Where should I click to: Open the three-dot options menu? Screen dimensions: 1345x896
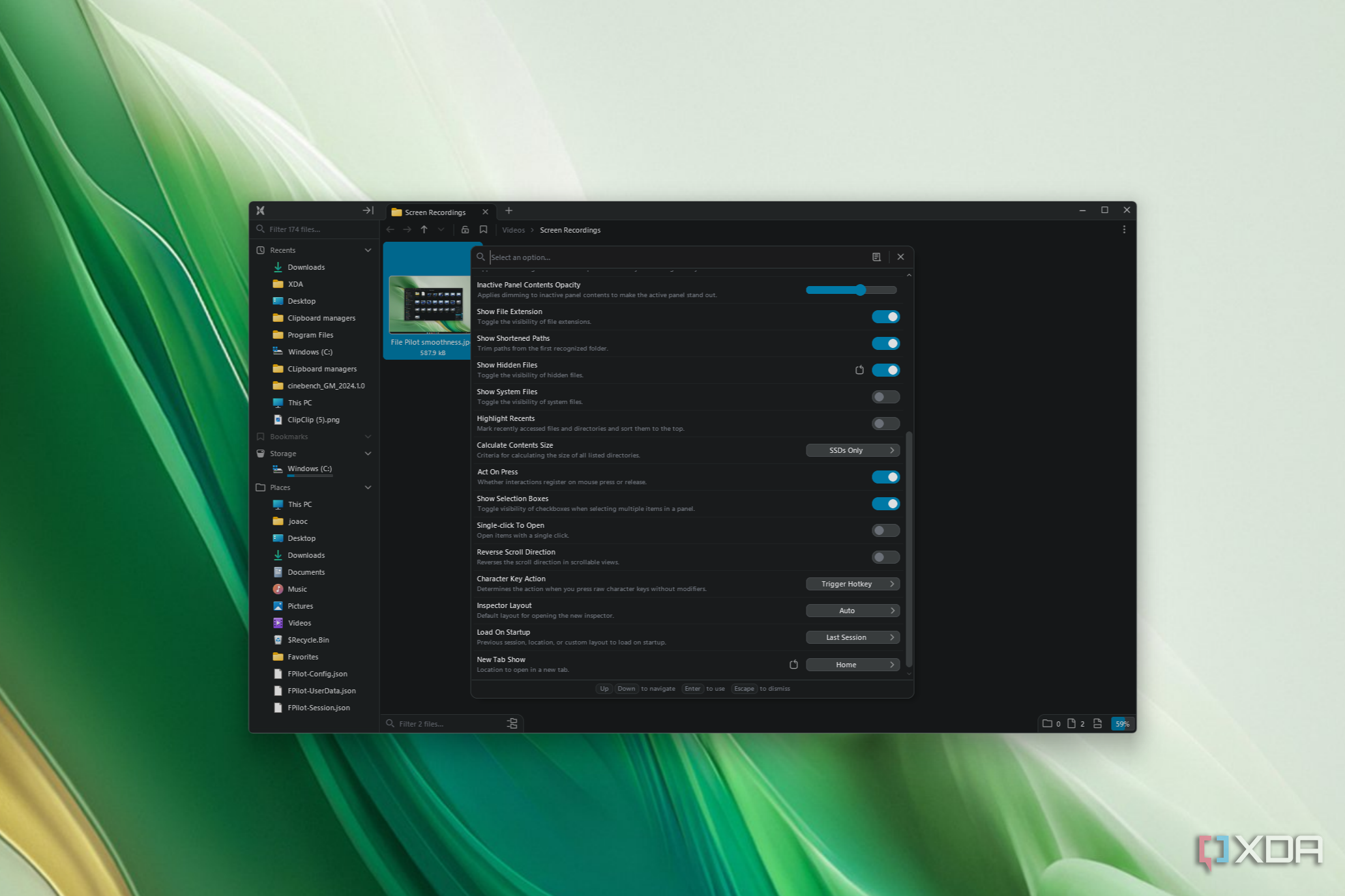1124,229
